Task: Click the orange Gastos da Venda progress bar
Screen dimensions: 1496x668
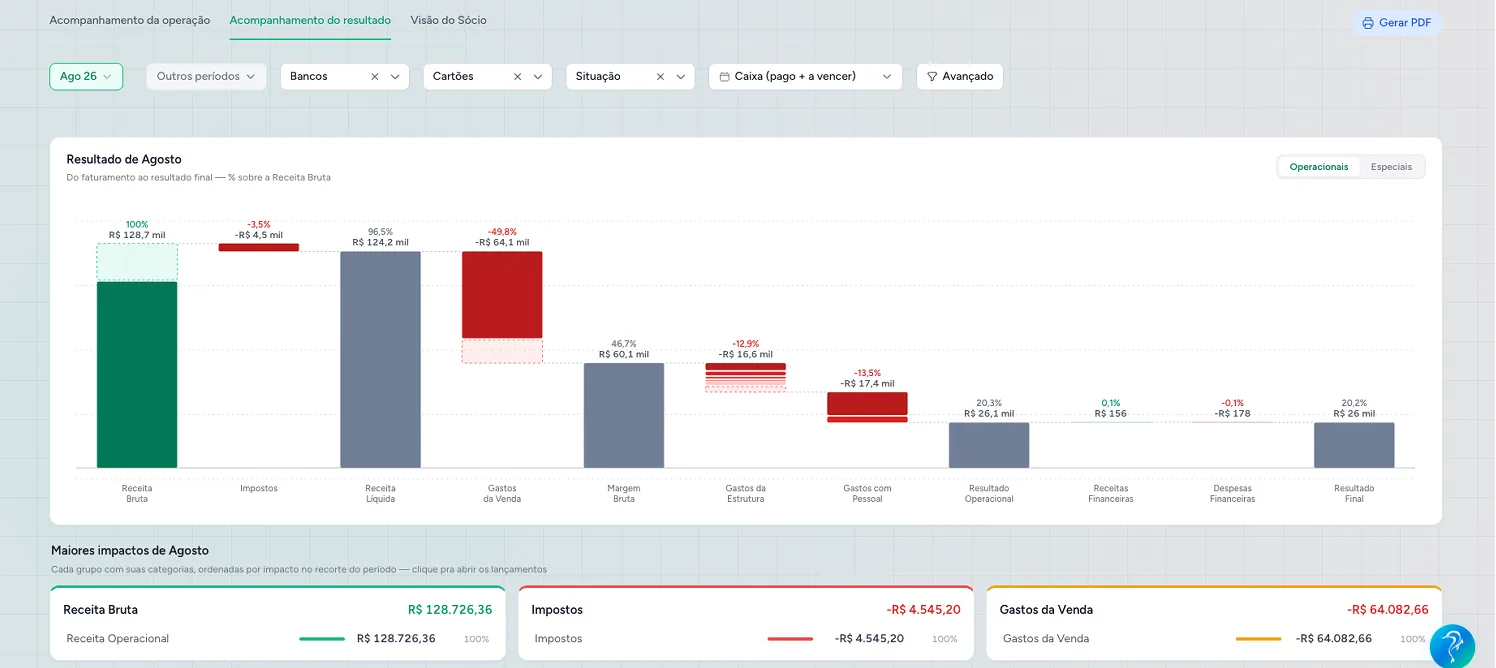Action: tap(1258, 638)
